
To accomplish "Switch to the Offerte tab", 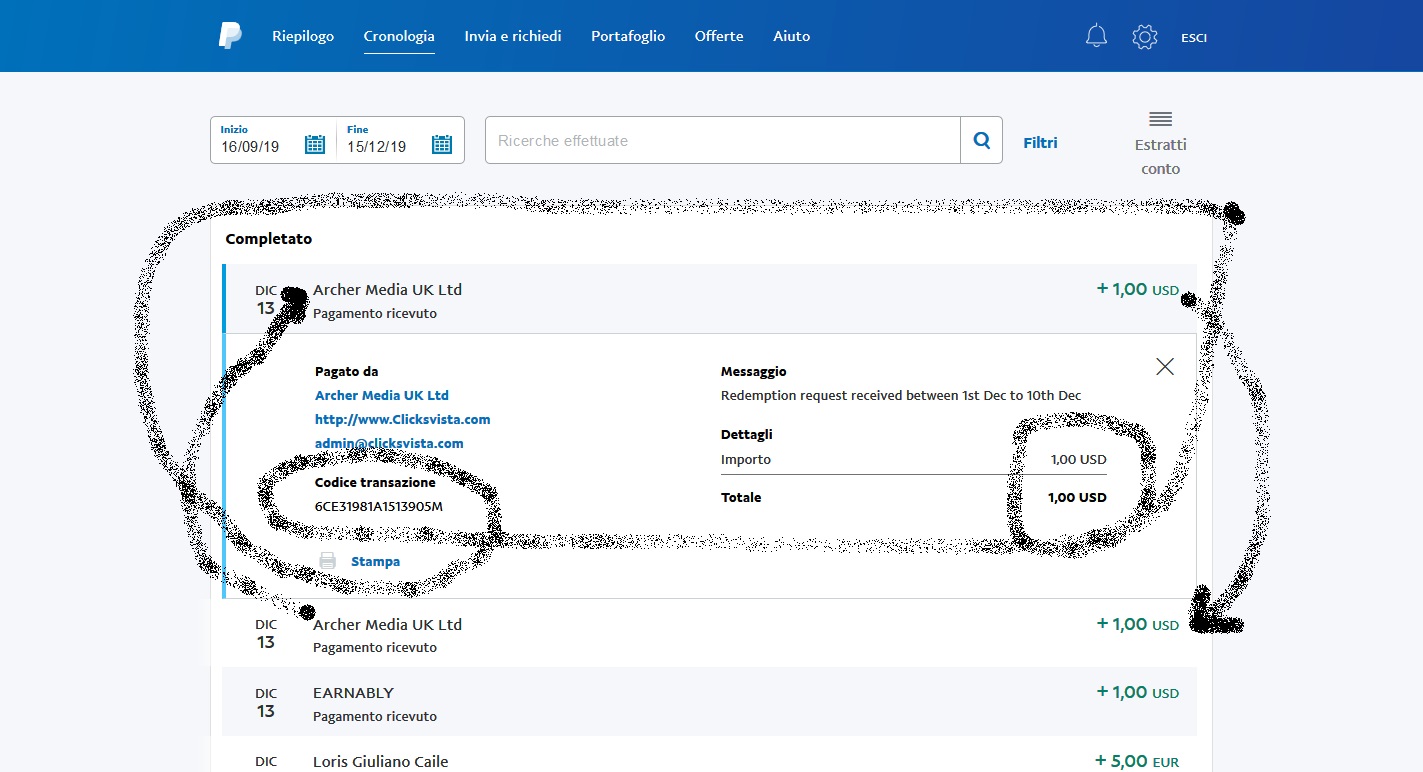I will (719, 36).
